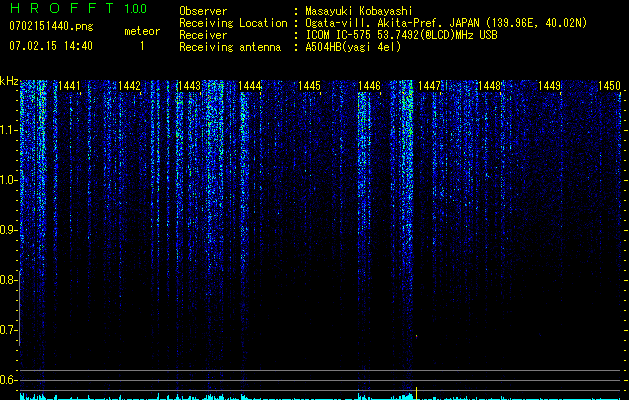629x400 pixels.
Task: Click the Receiving antenna label
Action: click(x=230, y=47)
